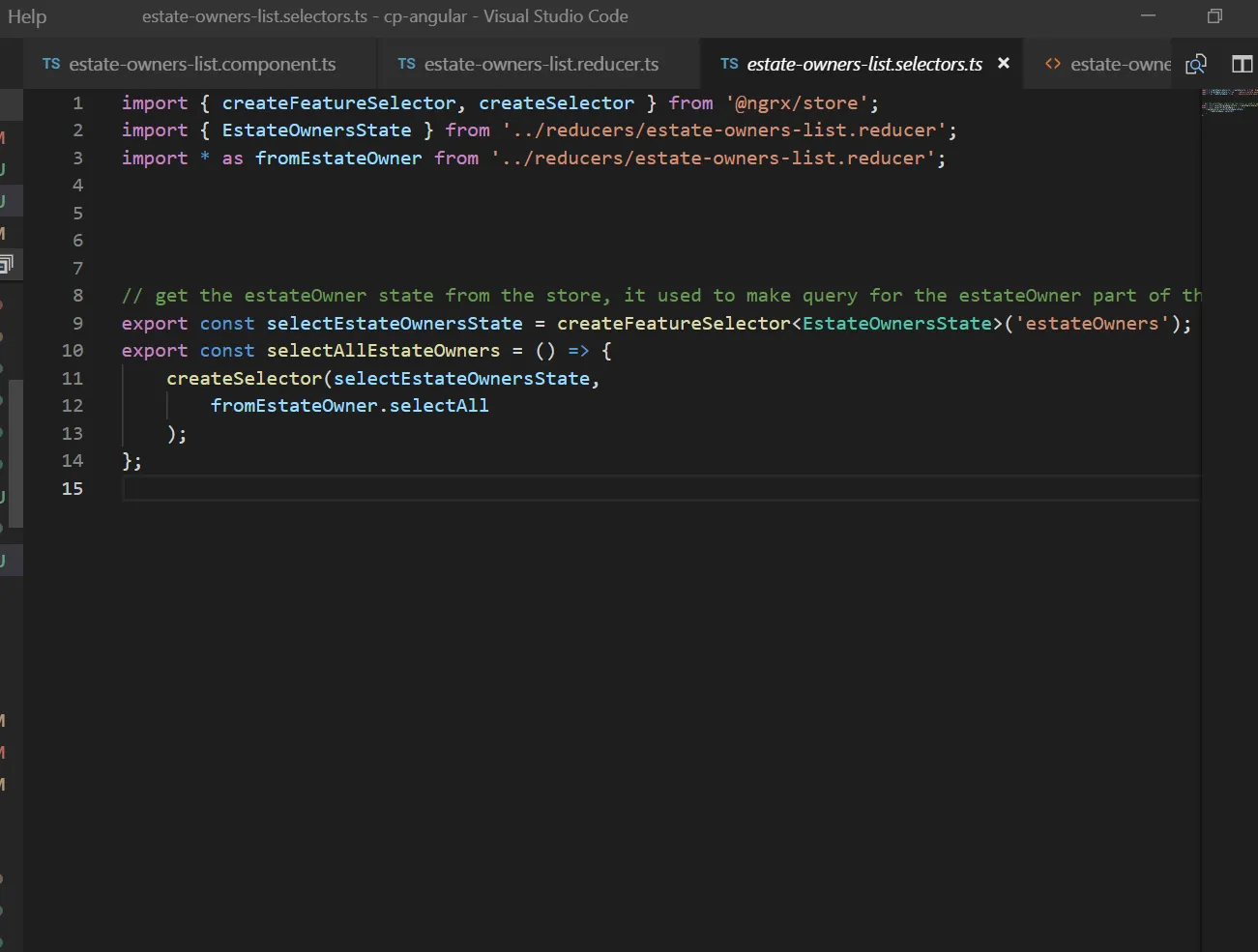Click the code minimap preview

pyautogui.click(x=1228, y=101)
